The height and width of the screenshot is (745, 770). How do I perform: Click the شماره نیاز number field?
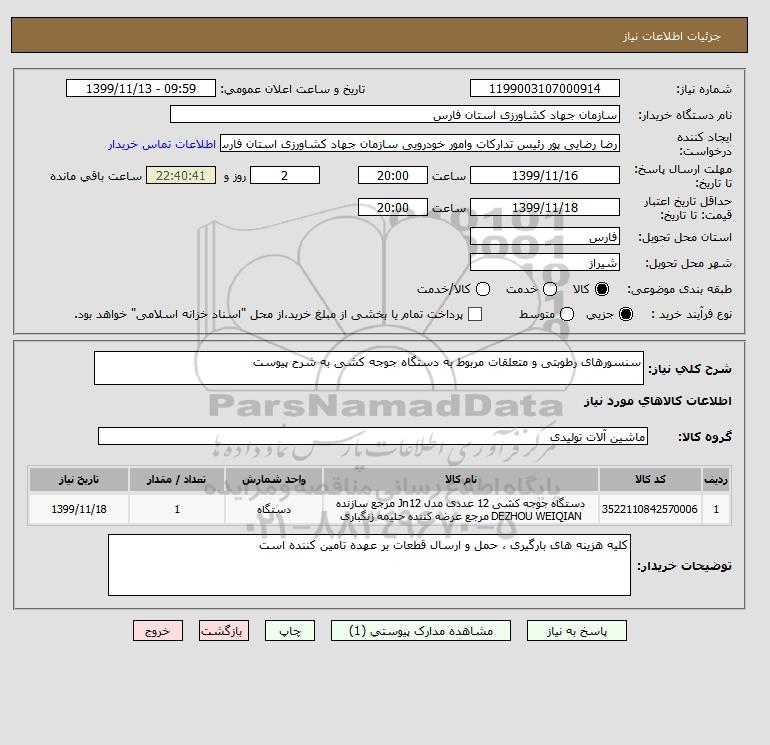545,88
